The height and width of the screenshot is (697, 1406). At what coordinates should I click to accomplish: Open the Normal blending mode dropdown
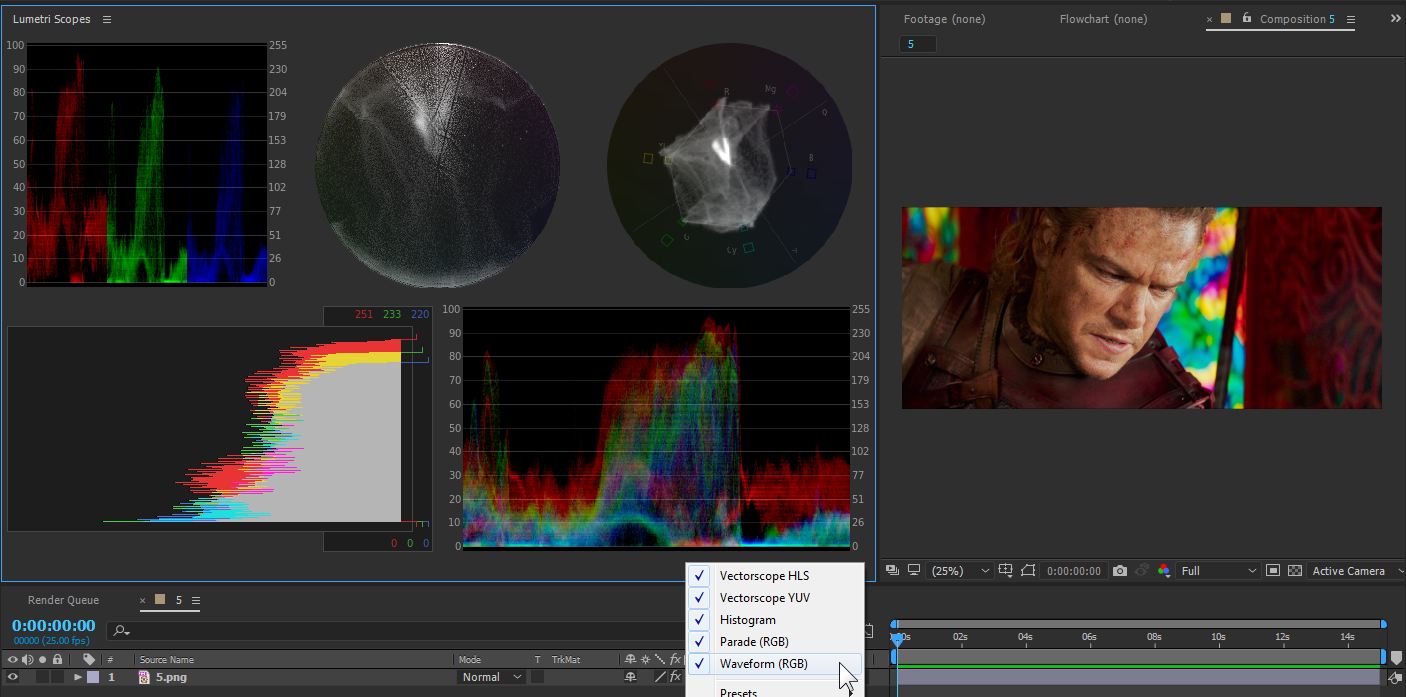click(x=491, y=677)
